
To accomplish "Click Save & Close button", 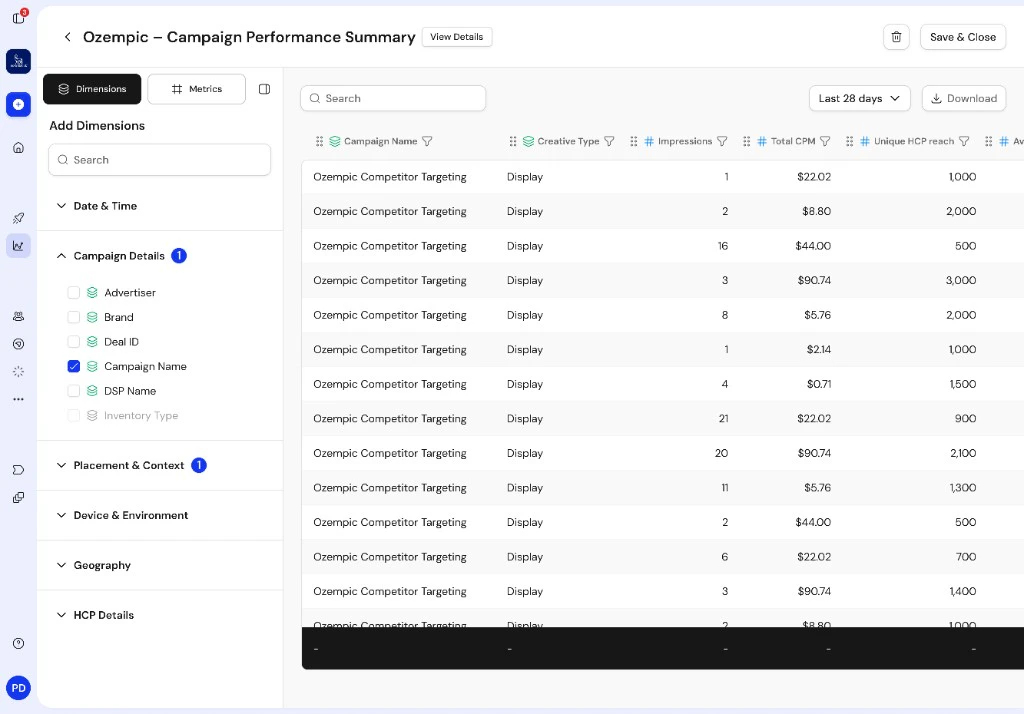I will 963,37.
